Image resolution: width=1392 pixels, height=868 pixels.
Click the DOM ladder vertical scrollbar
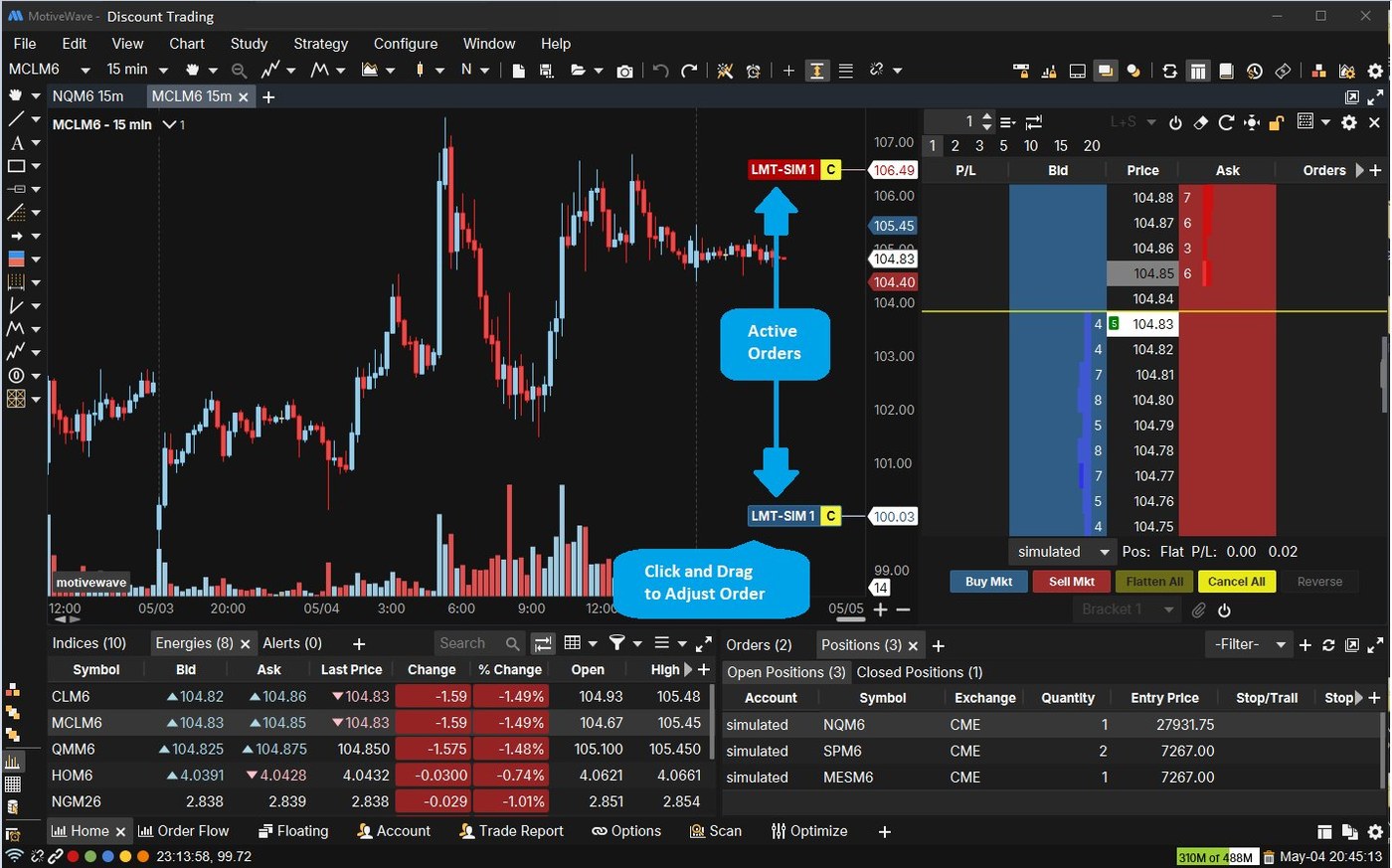coord(1384,374)
